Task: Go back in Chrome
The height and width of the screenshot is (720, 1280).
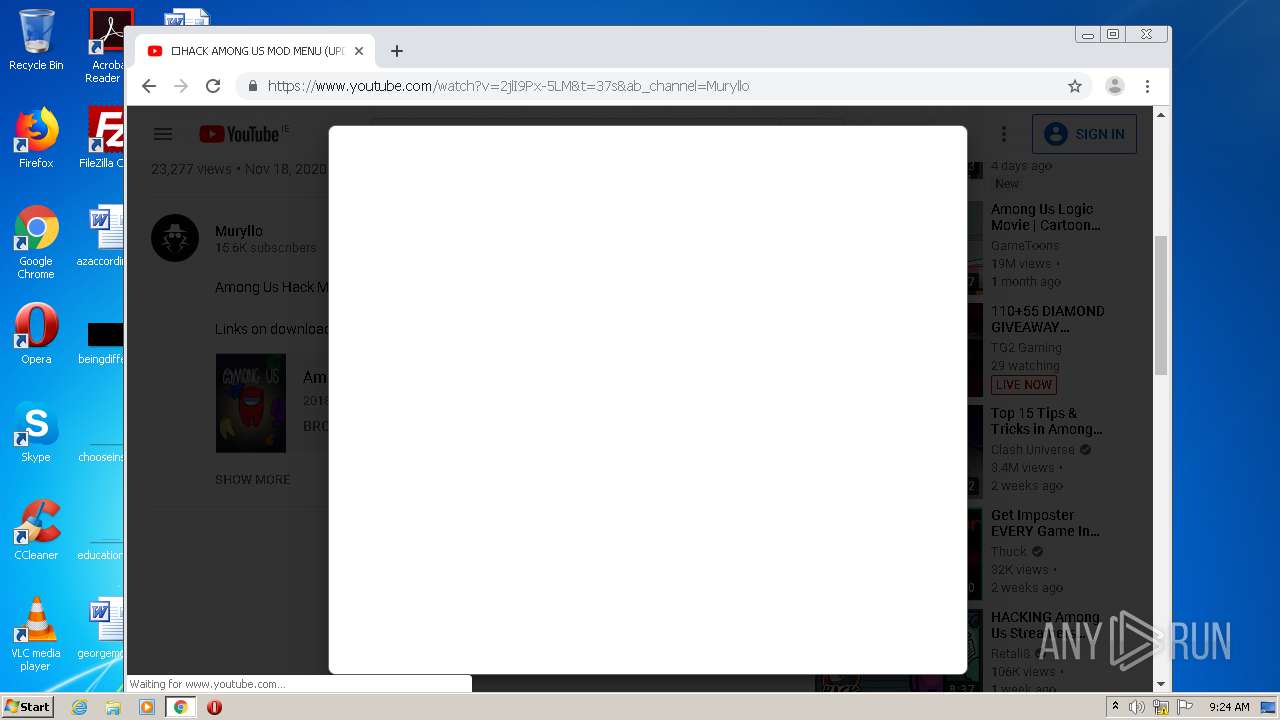Action: click(x=149, y=86)
